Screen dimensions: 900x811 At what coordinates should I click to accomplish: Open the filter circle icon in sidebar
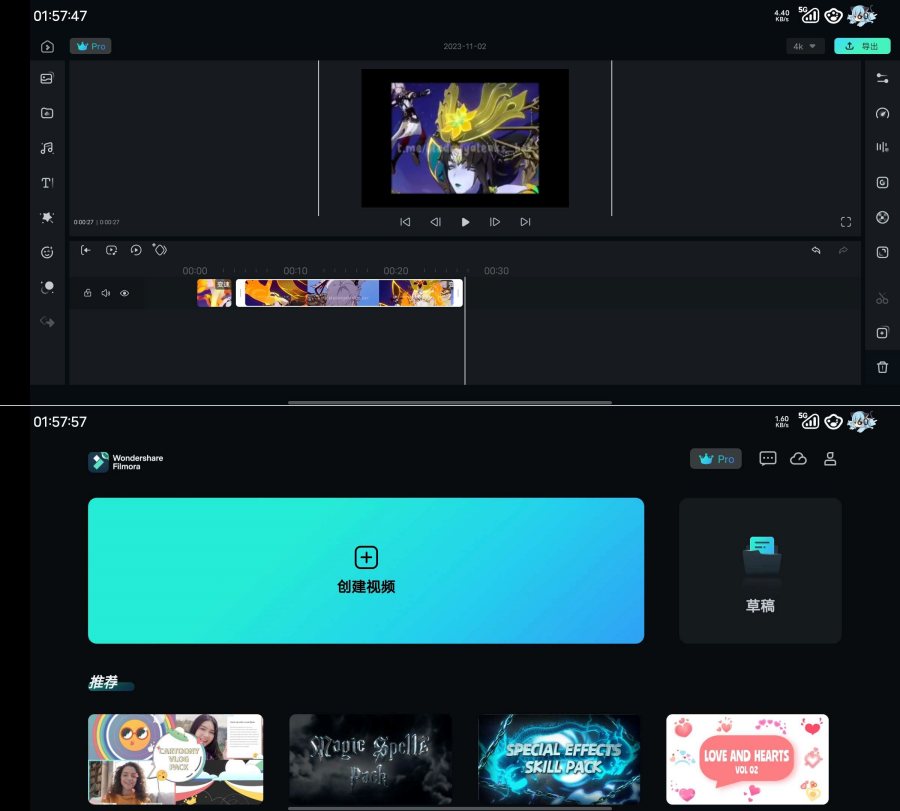[x=47, y=287]
